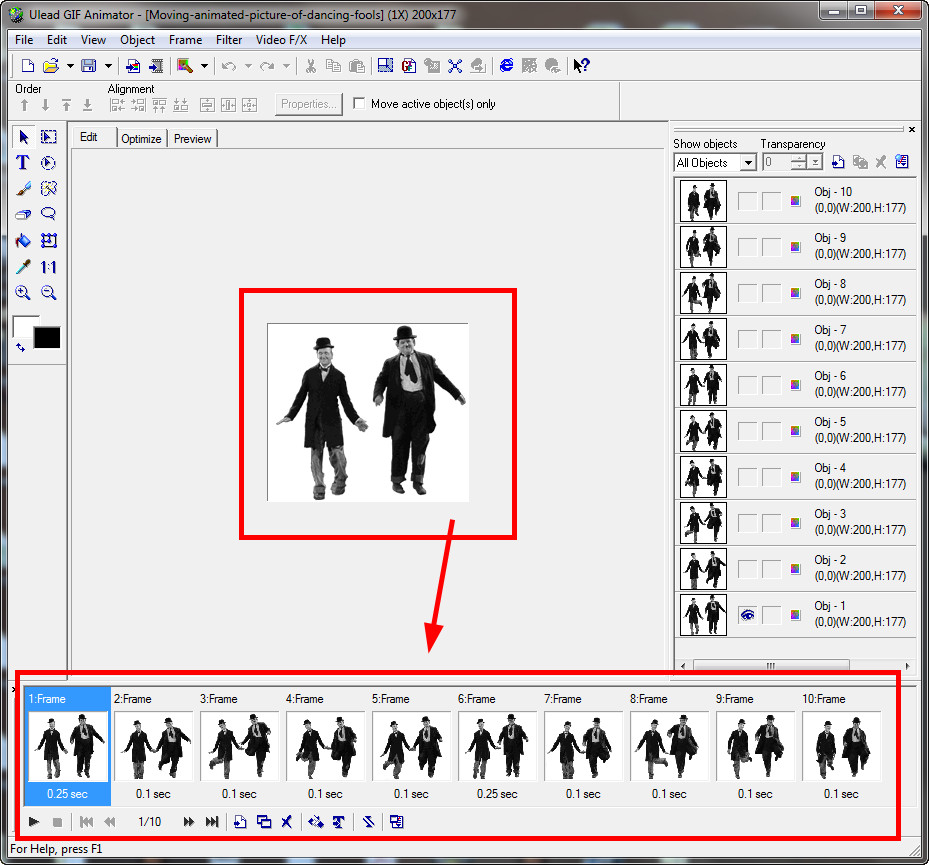
Task: Go to the last frame
Action: [212, 822]
